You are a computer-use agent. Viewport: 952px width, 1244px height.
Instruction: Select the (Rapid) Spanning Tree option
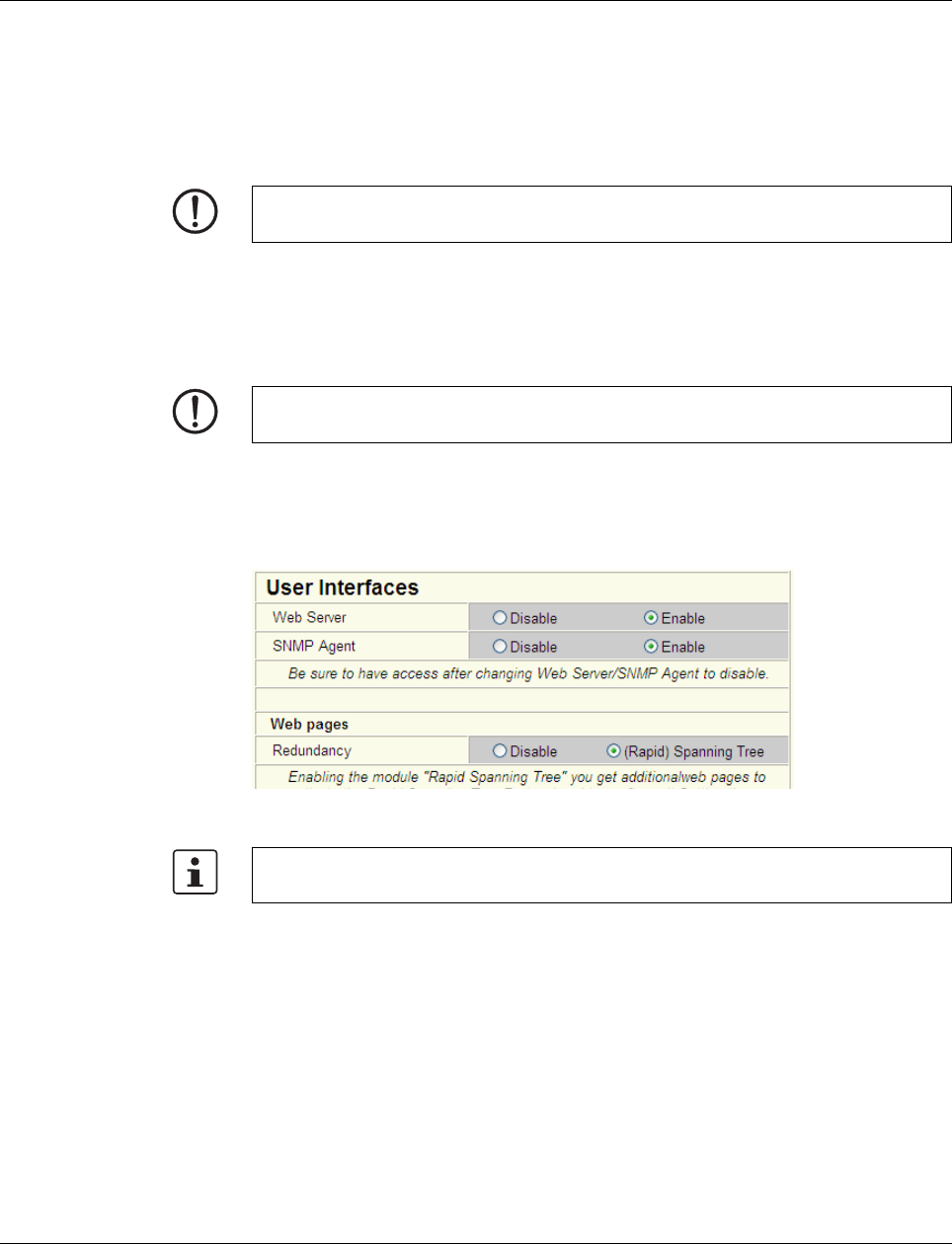613,751
